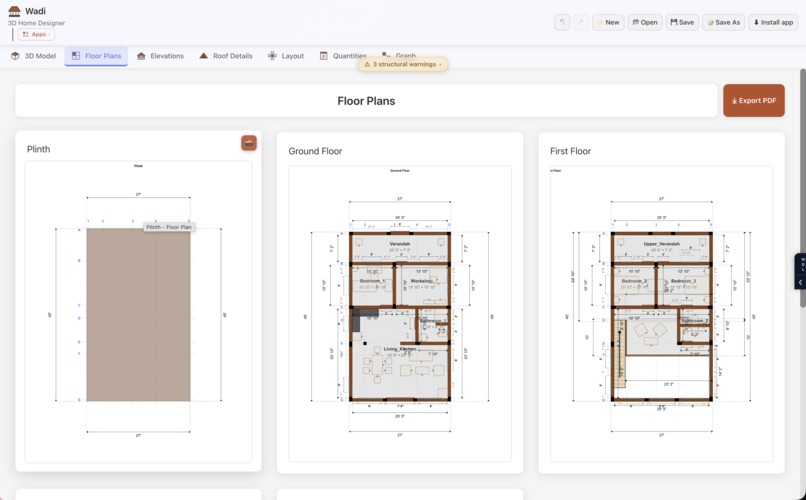Click the Upper_Verandah label on First Floor

click(x=662, y=244)
